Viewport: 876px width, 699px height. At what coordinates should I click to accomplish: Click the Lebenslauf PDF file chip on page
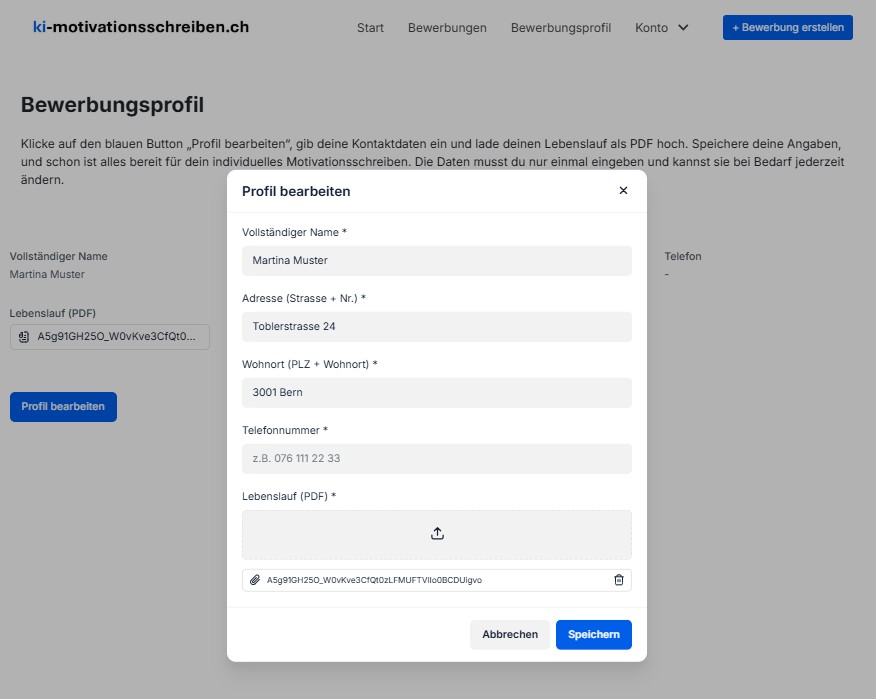click(110, 337)
